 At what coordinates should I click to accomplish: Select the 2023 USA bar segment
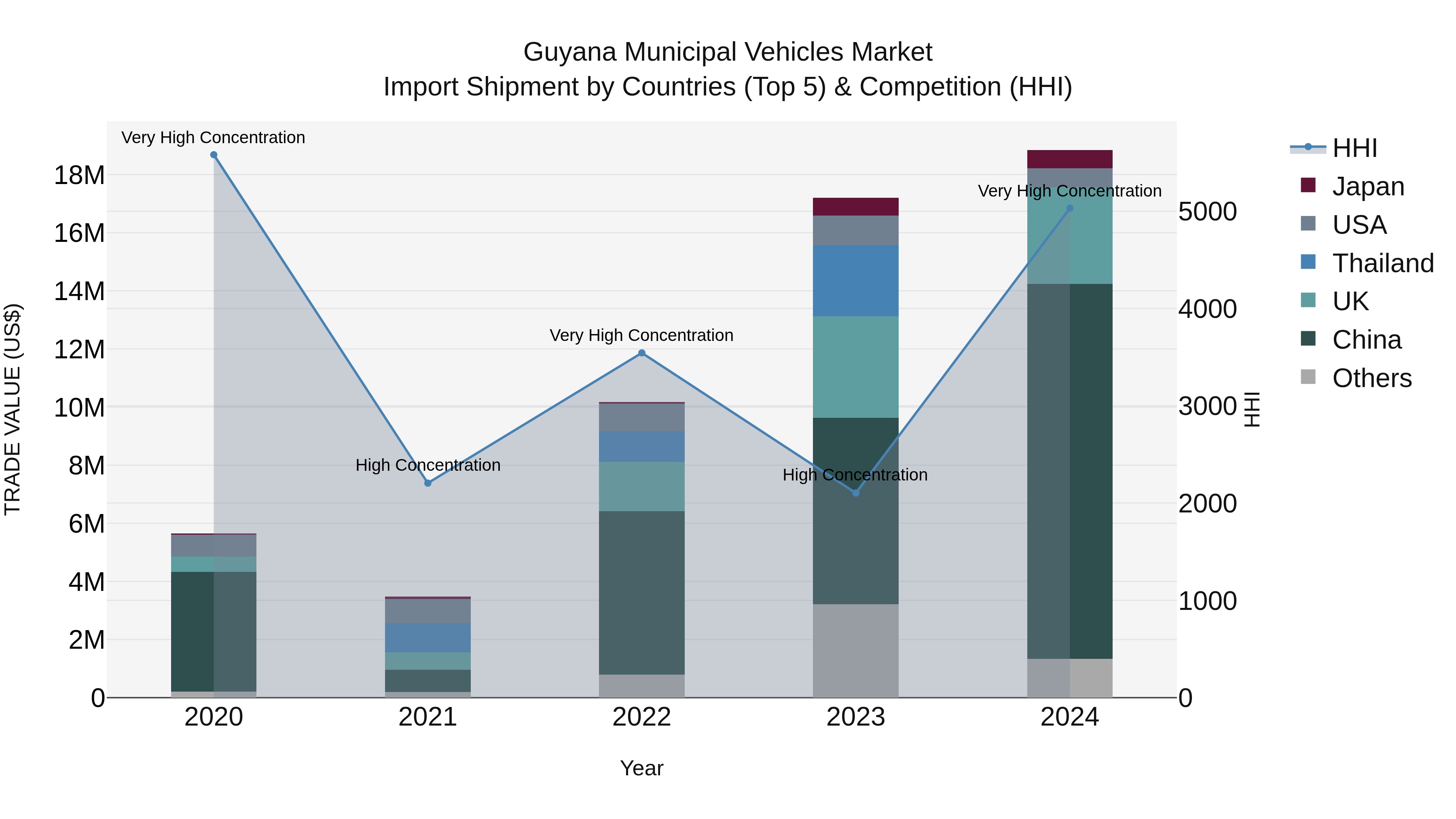[856, 231]
